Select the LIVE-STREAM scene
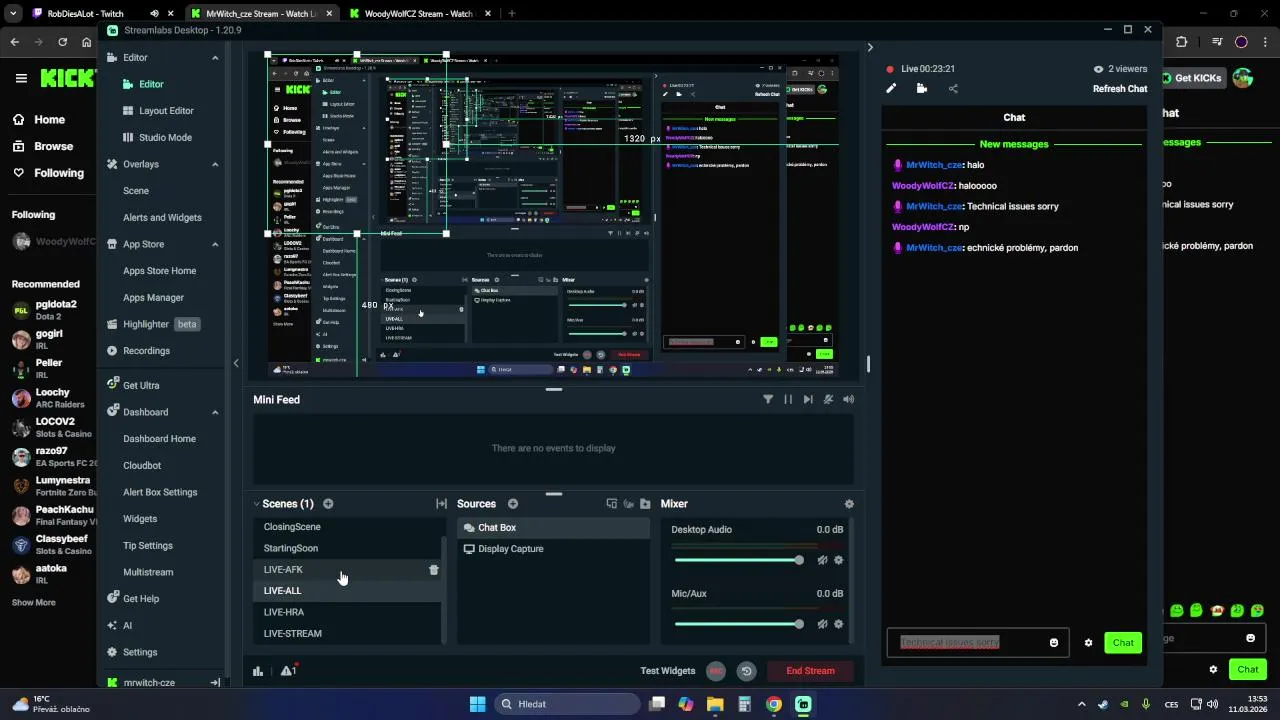This screenshot has height=720, width=1280. pyautogui.click(x=346, y=634)
